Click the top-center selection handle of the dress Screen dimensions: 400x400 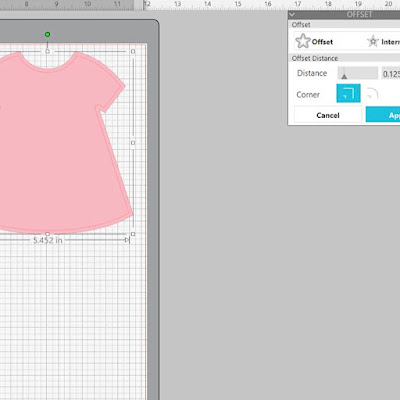47,51
